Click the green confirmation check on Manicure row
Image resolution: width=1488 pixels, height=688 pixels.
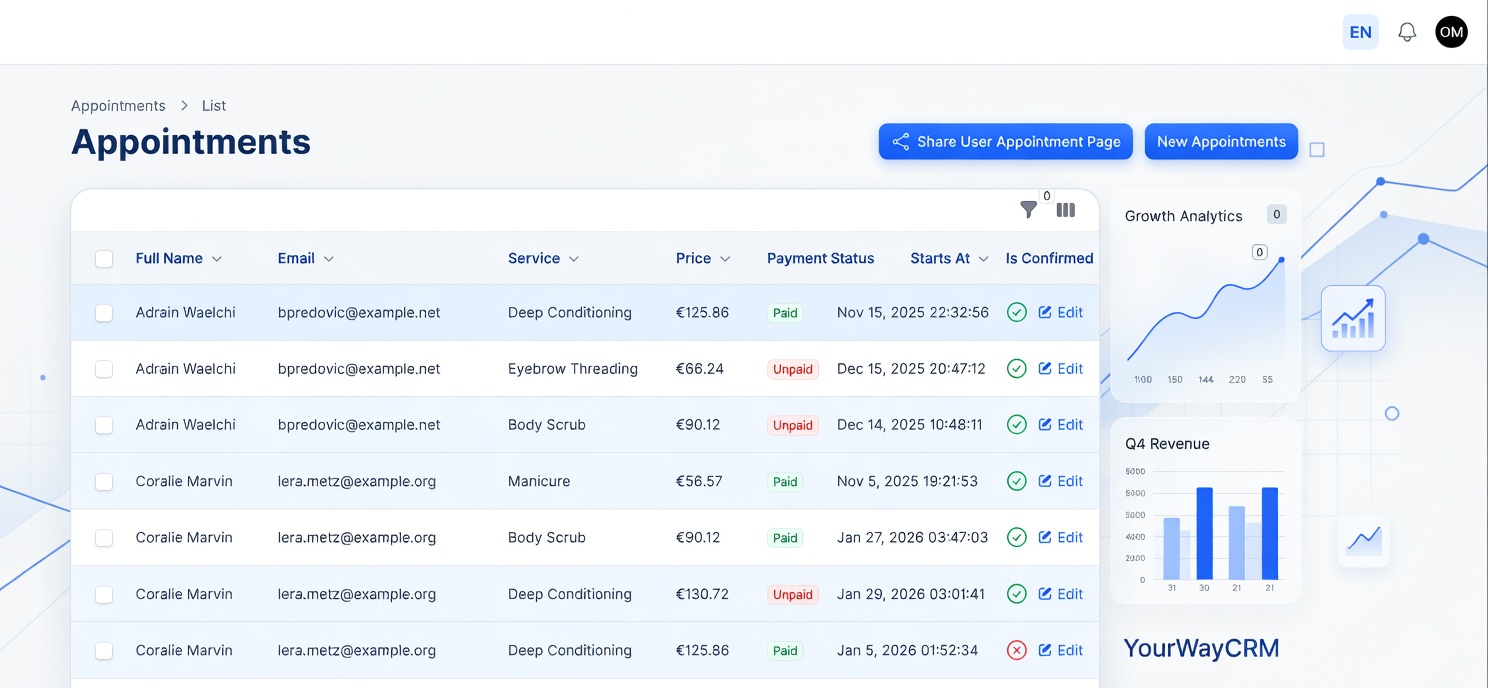[1017, 481]
